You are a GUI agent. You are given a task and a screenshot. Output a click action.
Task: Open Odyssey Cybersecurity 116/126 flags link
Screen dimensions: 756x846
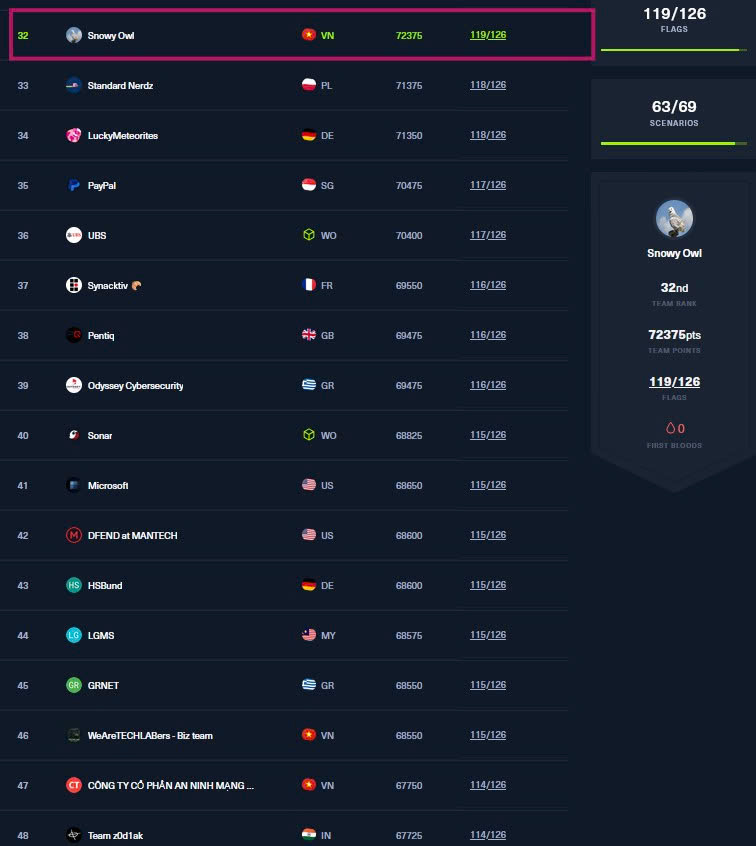click(x=488, y=385)
